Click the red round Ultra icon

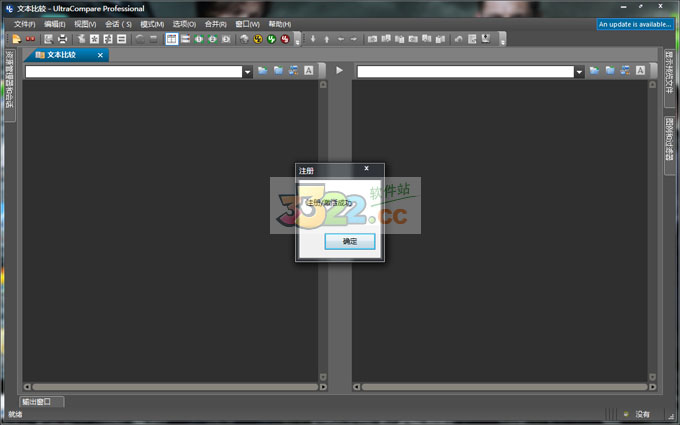pyautogui.click(x=285, y=39)
